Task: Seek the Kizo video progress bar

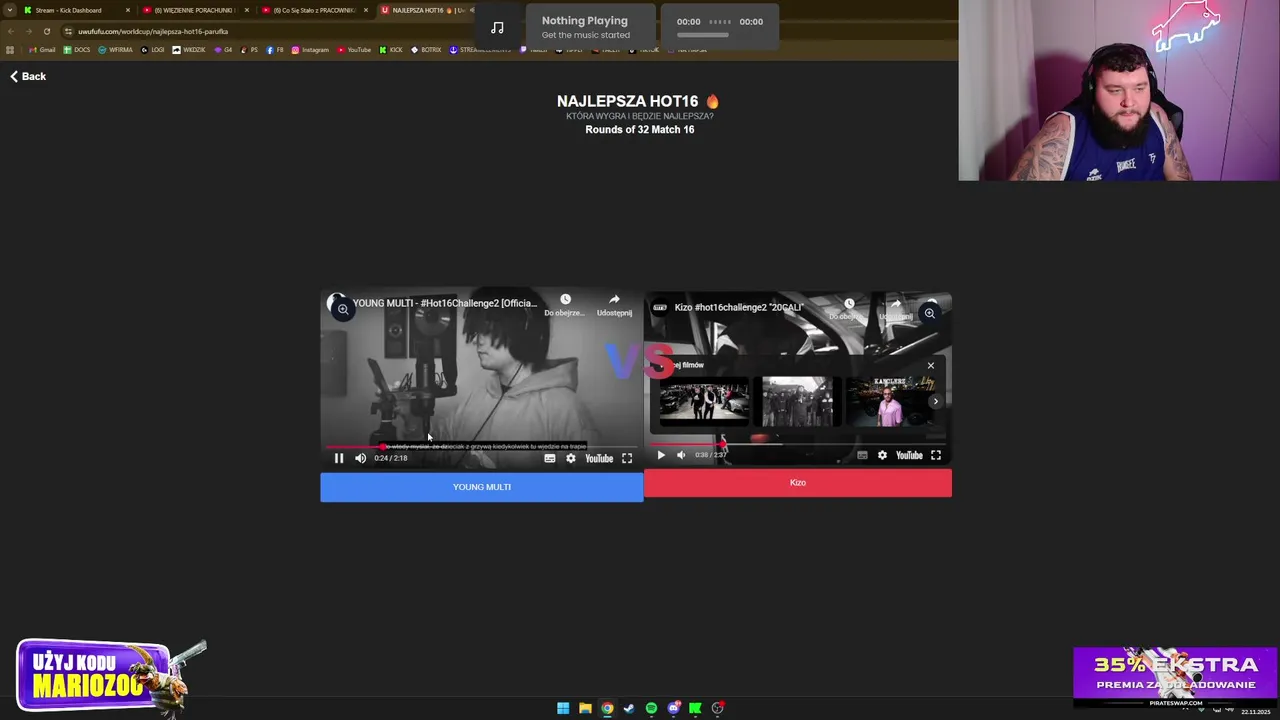Action: [x=797, y=443]
